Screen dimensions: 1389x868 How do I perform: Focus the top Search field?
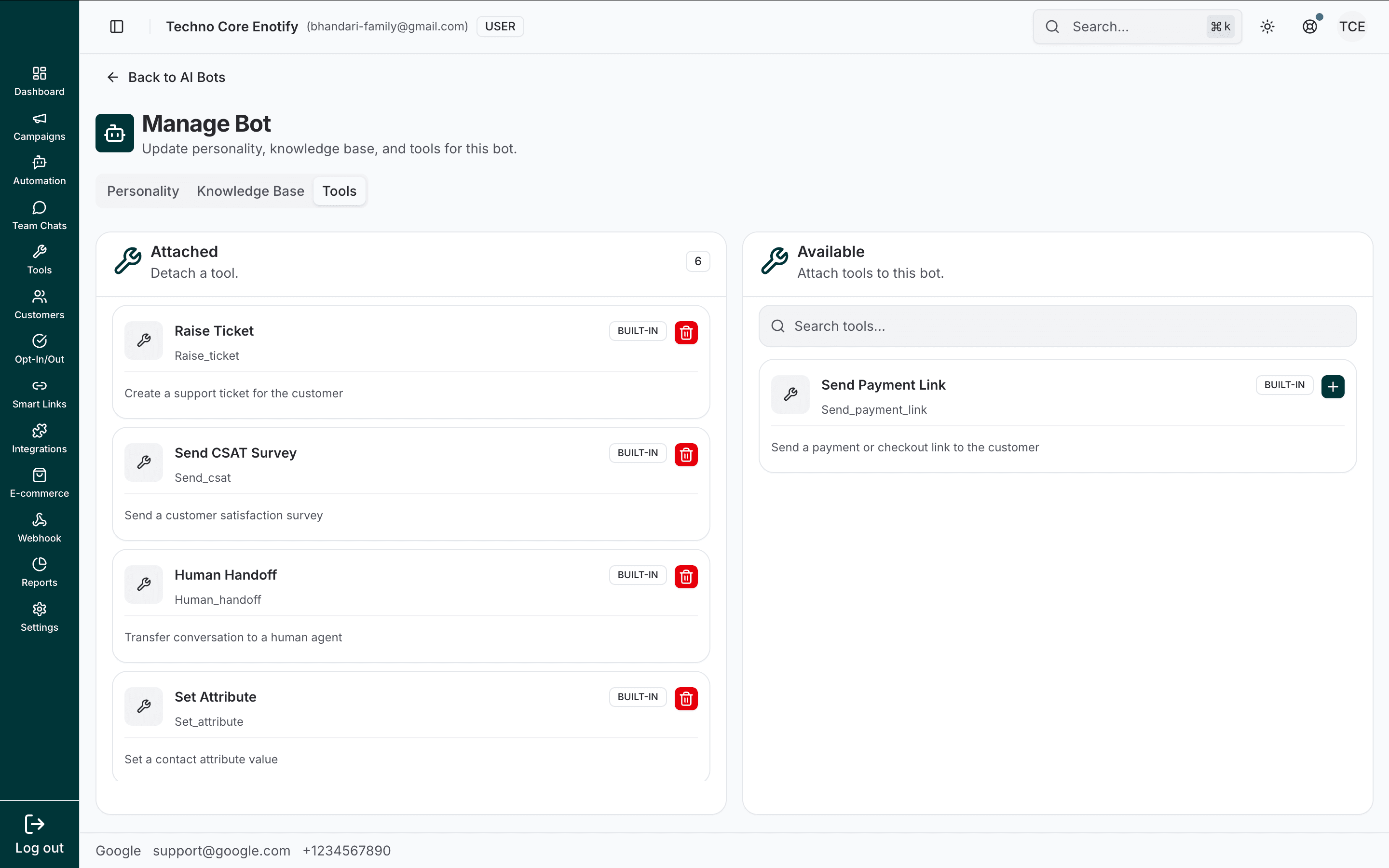[1137, 27]
